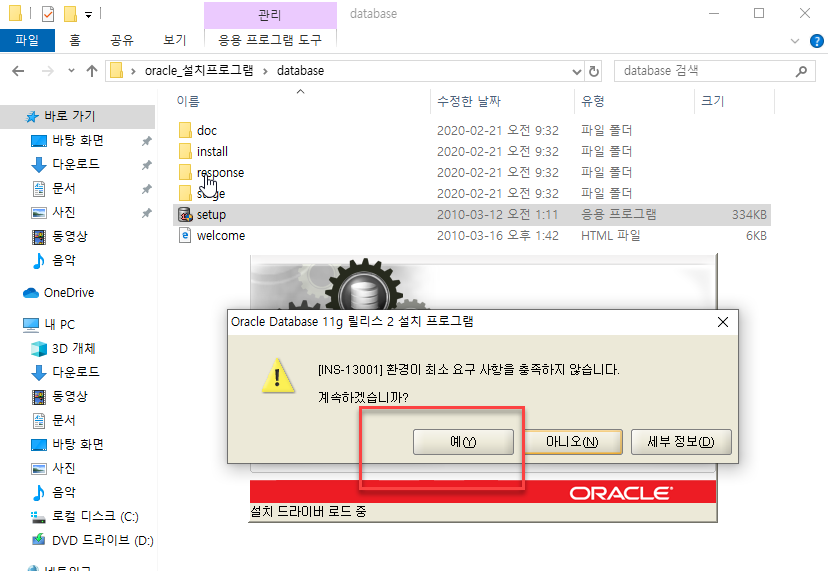Click the yellow warning icon in the dialog

pyautogui.click(x=278, y=376)
